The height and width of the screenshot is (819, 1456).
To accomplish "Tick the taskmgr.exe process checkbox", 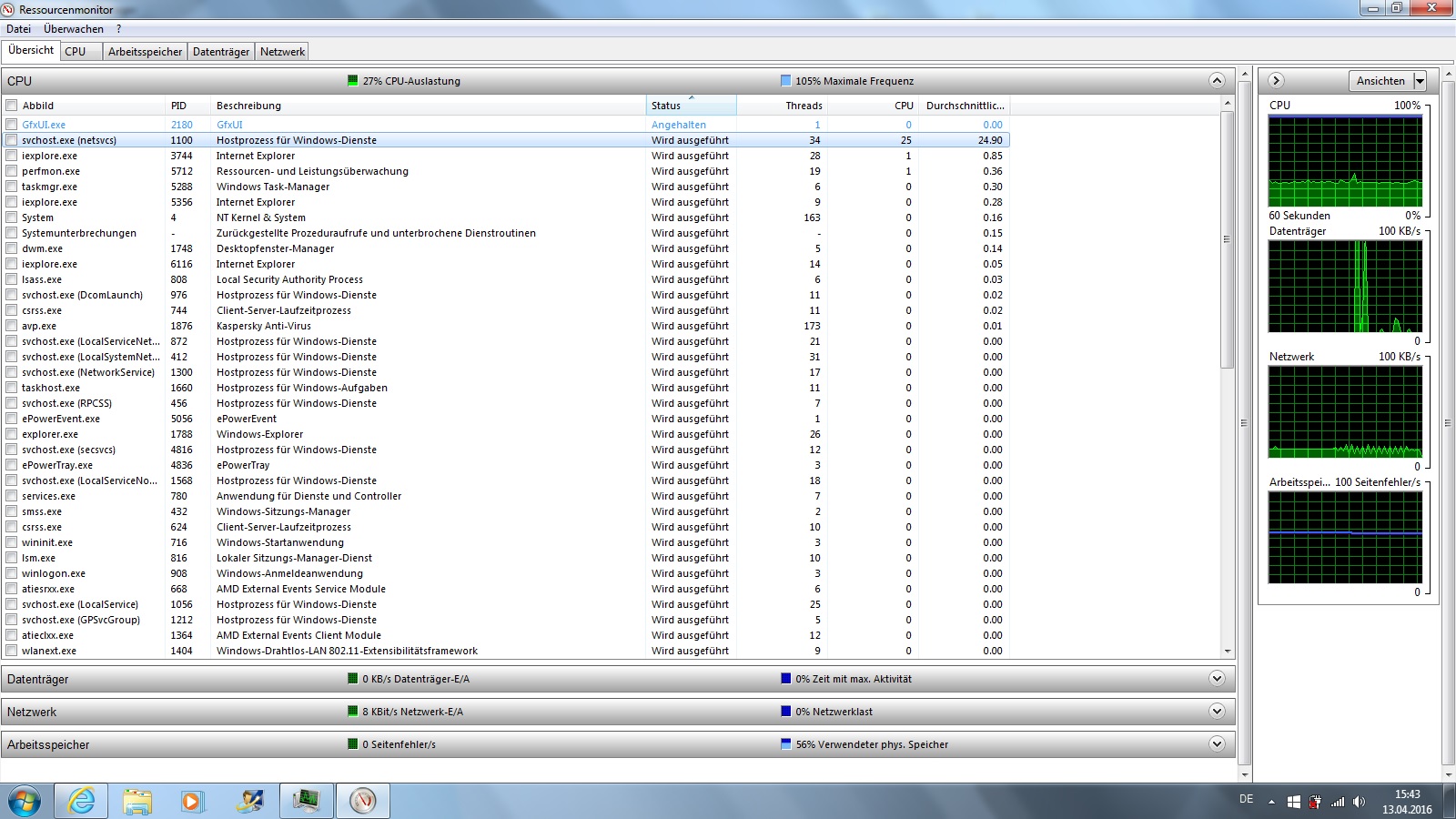I will (x=12, y=187).
